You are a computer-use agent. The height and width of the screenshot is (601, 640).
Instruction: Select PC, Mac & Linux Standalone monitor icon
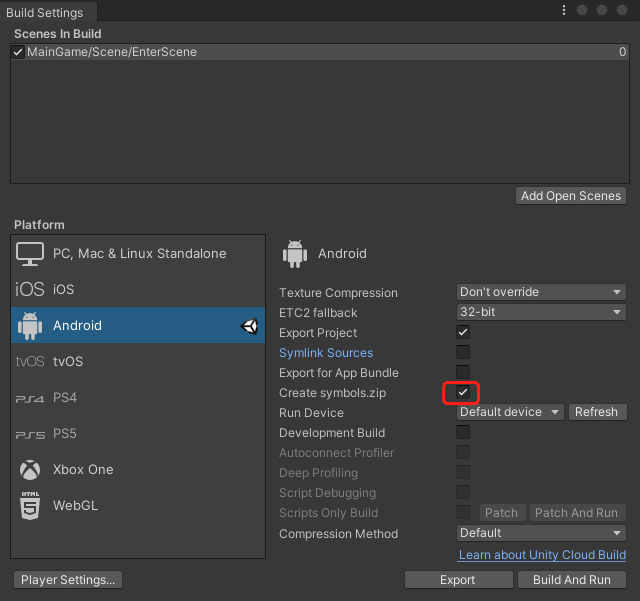30,254
